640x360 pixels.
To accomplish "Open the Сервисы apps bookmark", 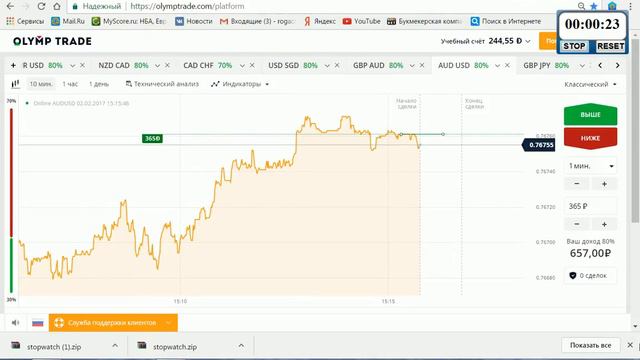I will [x=25, y=21].
